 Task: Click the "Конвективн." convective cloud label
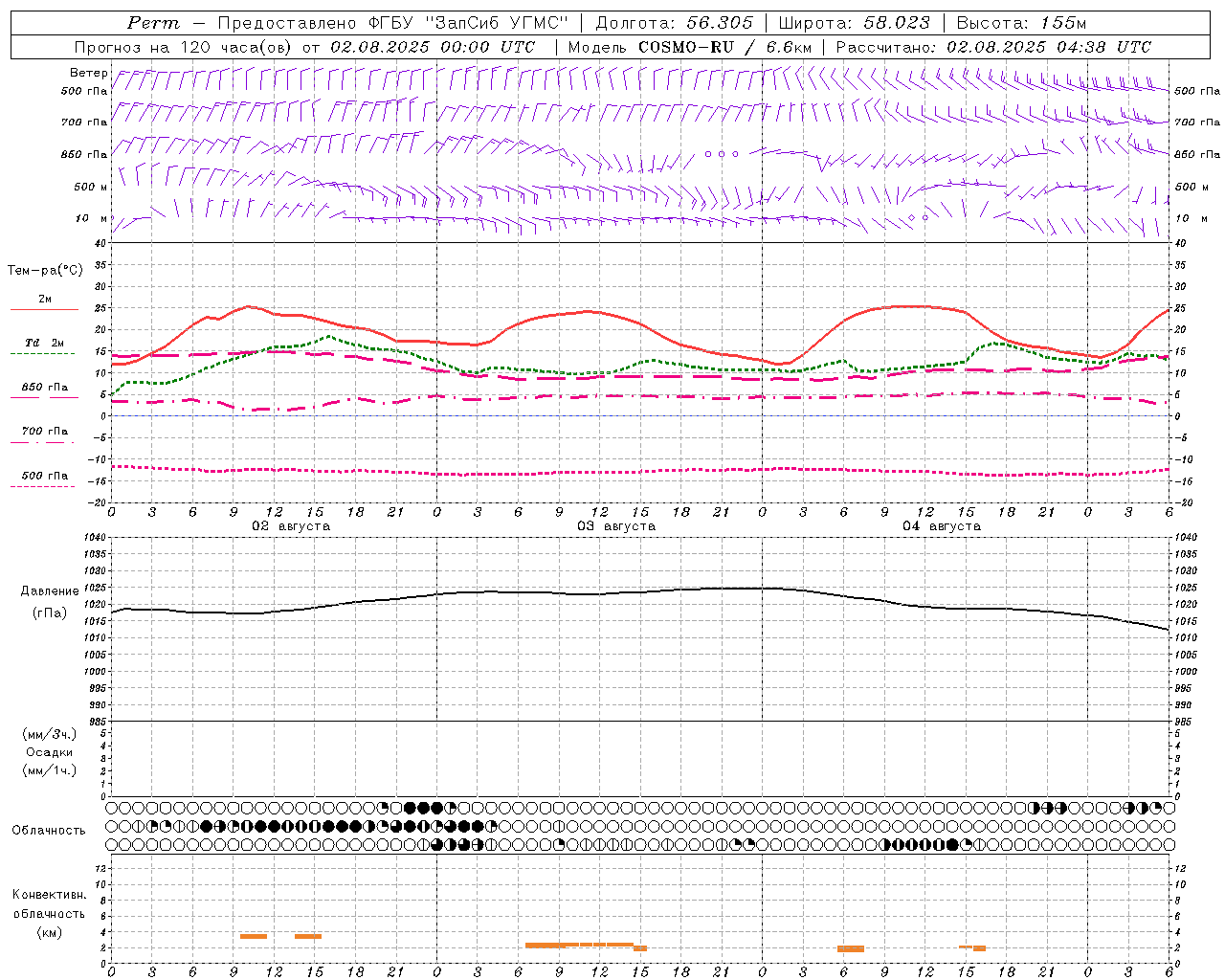pyautogui.click(x=50, y=895)
